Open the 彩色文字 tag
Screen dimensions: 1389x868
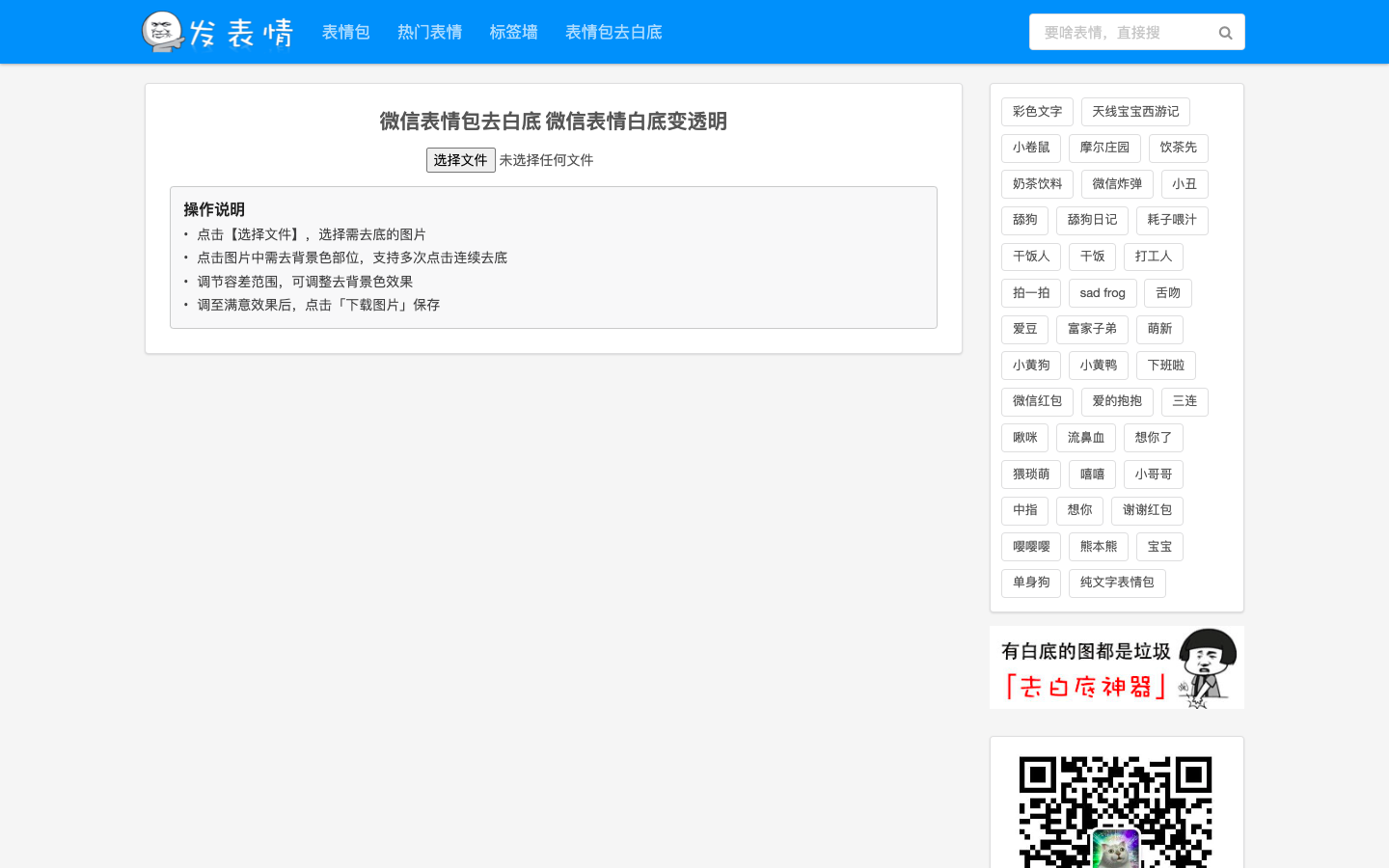1036,111
